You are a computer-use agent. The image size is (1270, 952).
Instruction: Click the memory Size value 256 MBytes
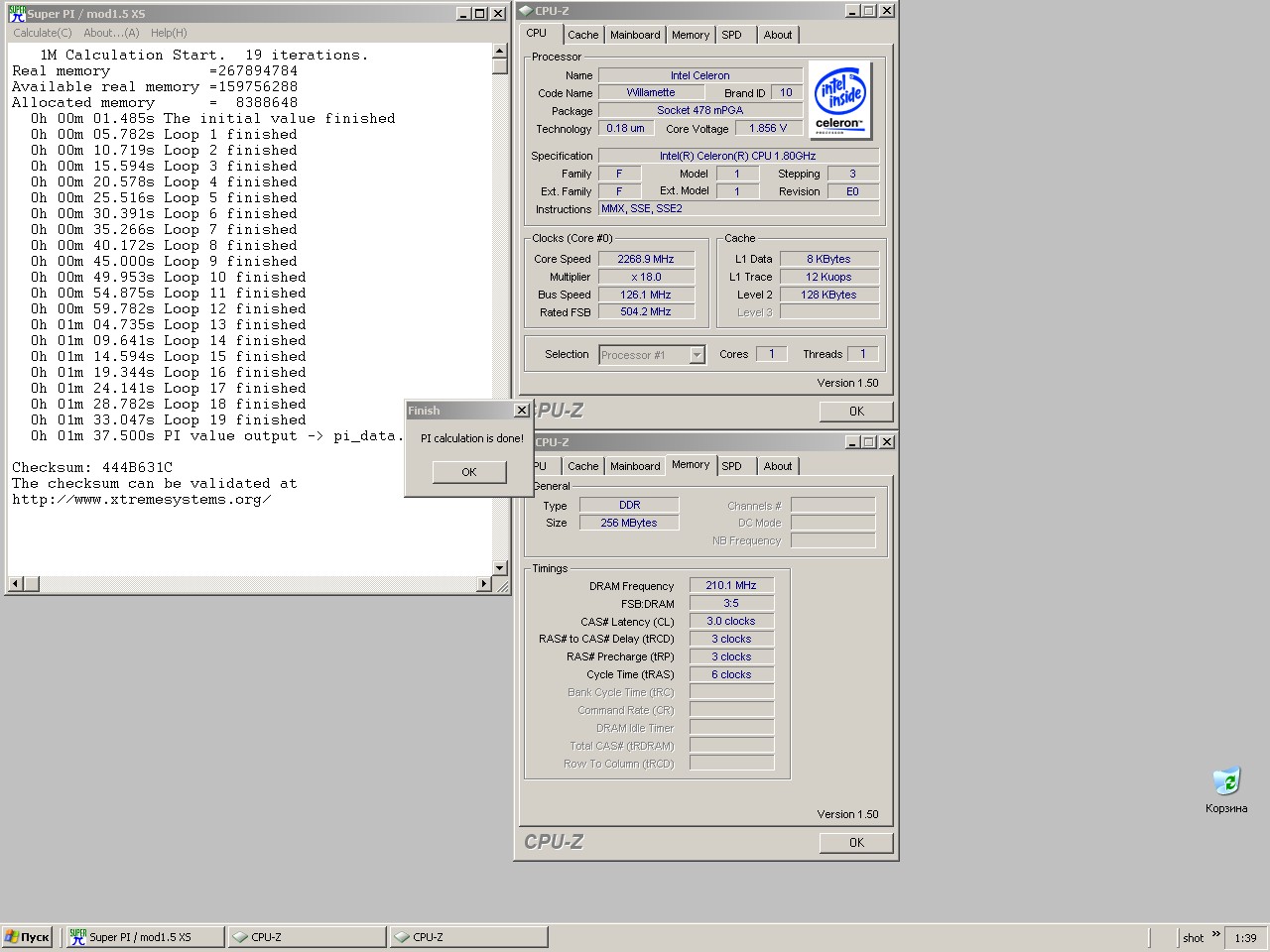(629, 523)
